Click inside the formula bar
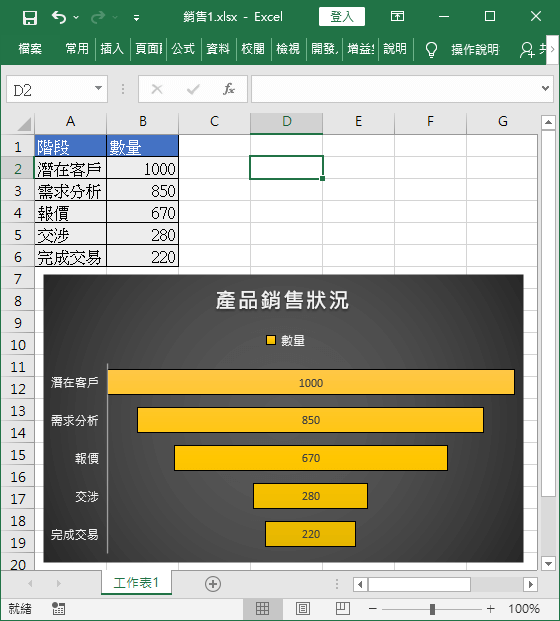 coord(396,89)
